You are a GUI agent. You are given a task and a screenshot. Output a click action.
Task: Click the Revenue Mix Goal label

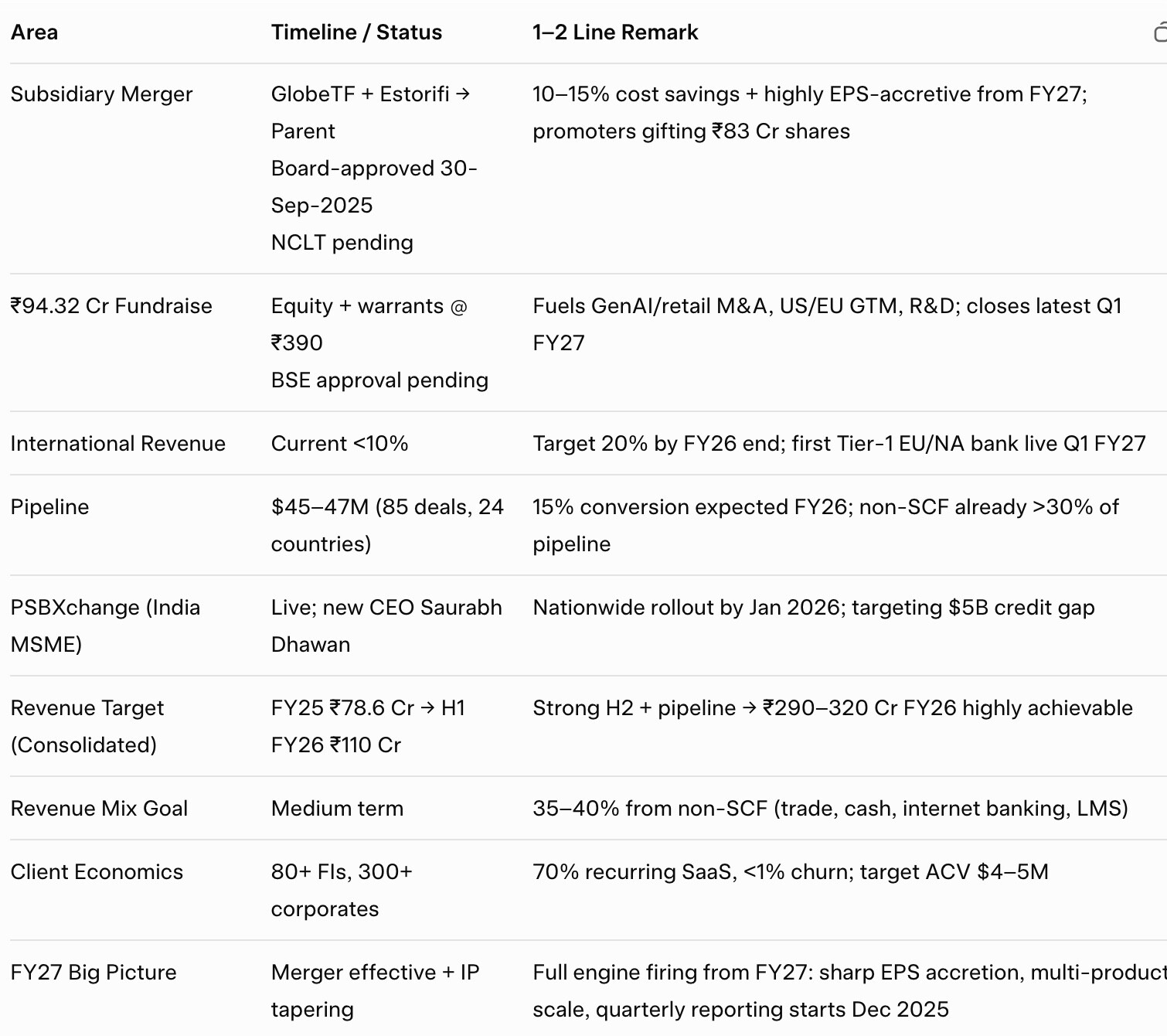pyautogui.click(x=100, y=809)
